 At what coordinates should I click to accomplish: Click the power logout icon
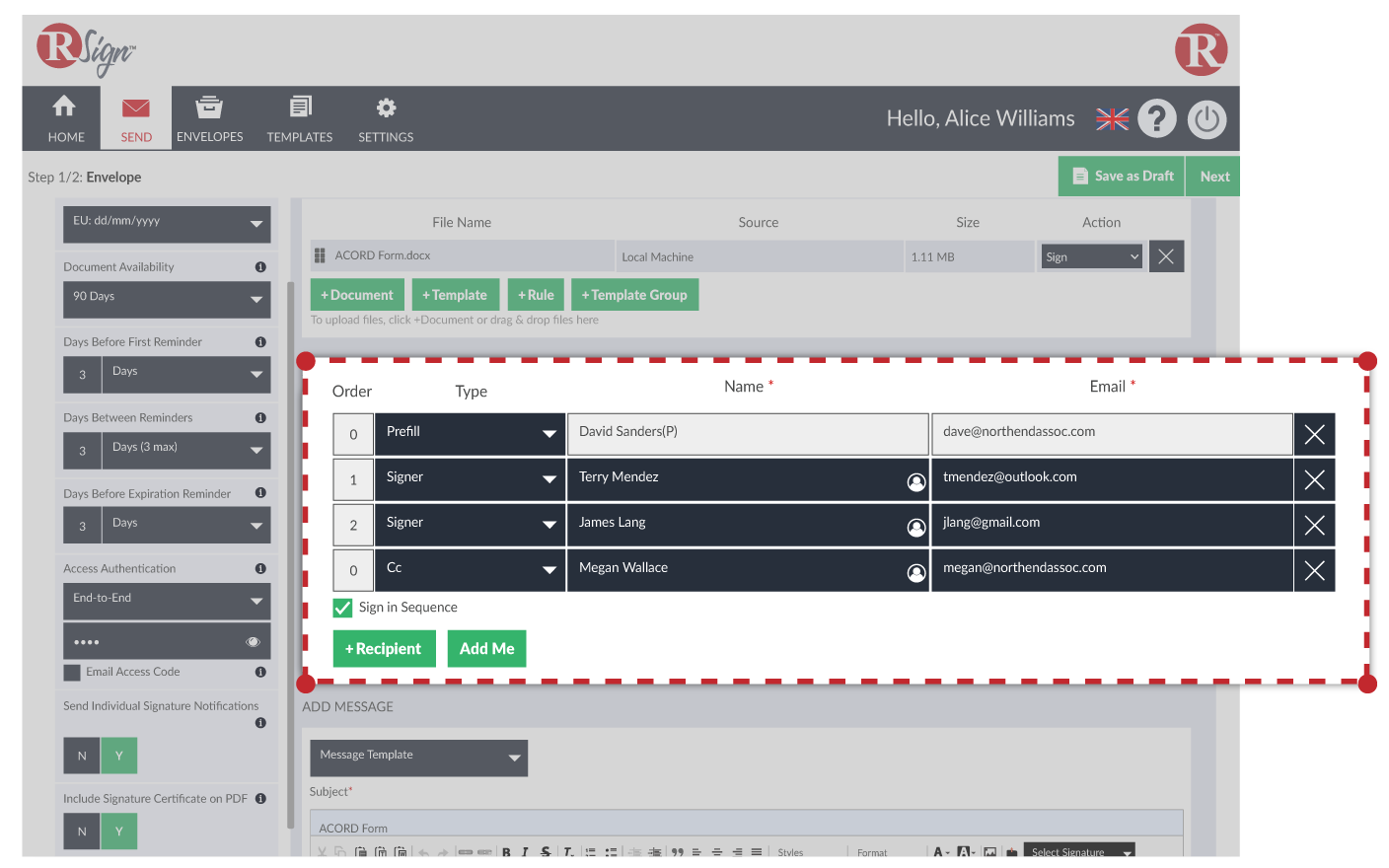pos(1206,119)
